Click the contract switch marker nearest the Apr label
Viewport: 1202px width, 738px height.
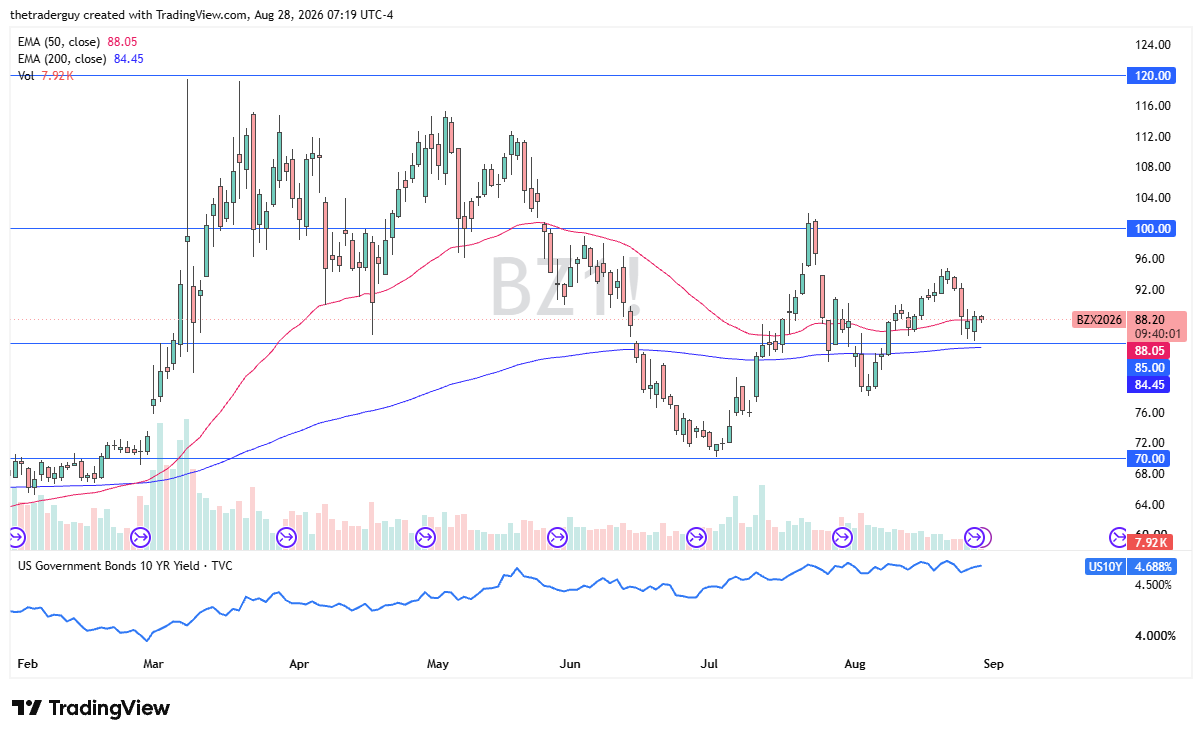point(285,538)
